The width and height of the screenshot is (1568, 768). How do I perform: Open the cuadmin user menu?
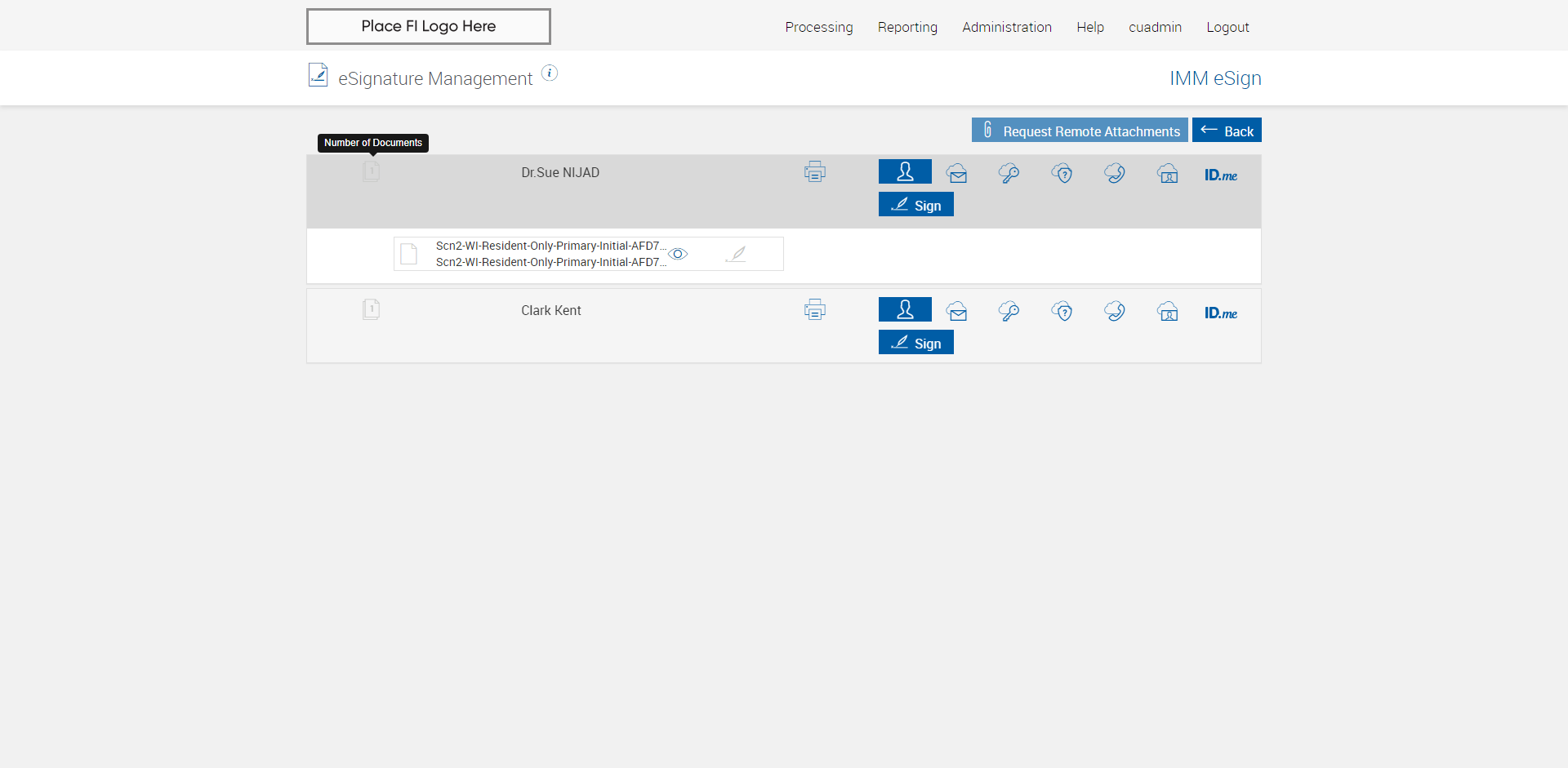(1155, 27)
